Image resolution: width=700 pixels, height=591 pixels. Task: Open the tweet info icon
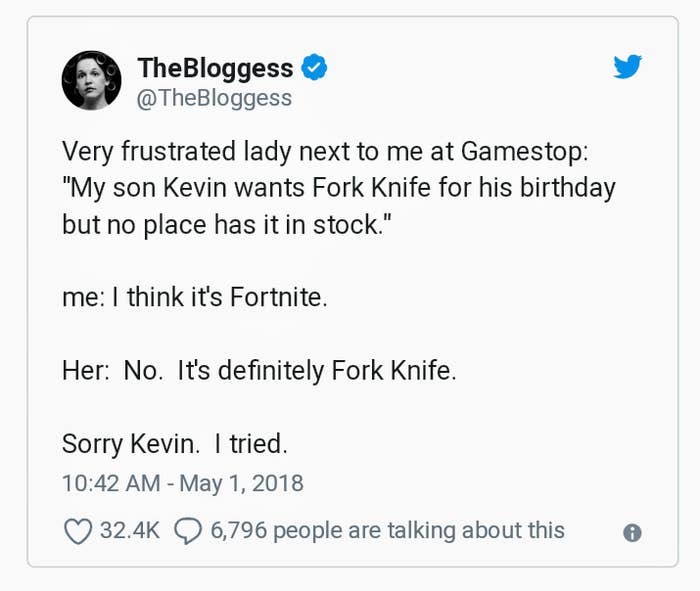point(632,533)
